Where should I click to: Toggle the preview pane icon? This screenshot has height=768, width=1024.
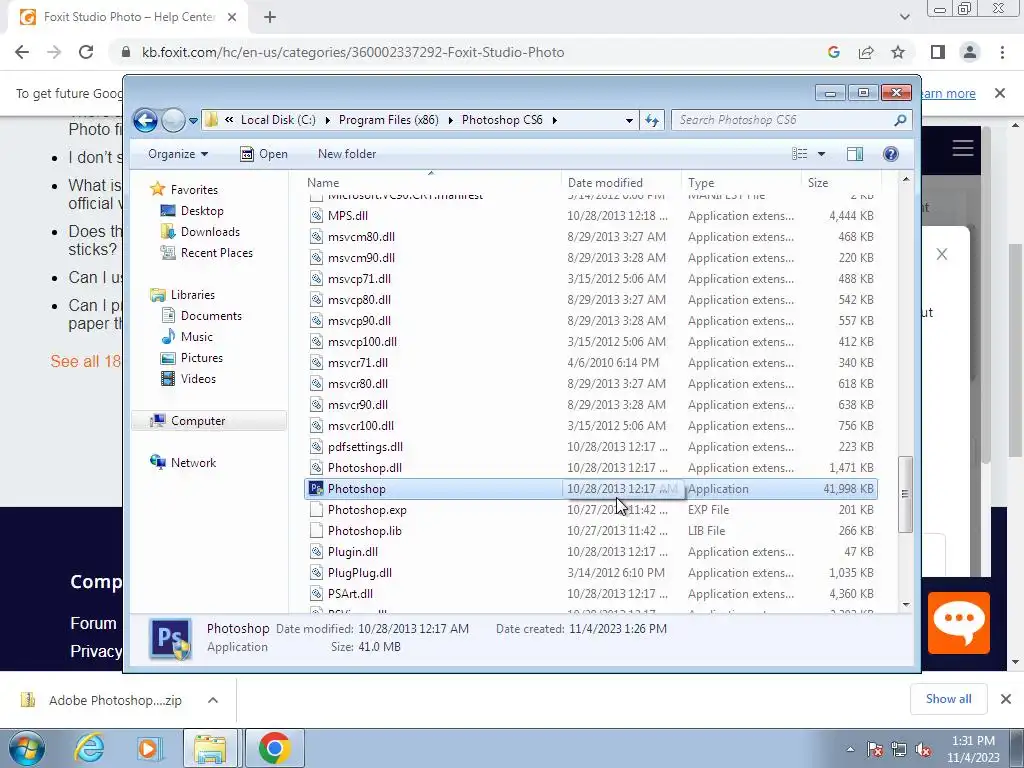click(855, 154)
